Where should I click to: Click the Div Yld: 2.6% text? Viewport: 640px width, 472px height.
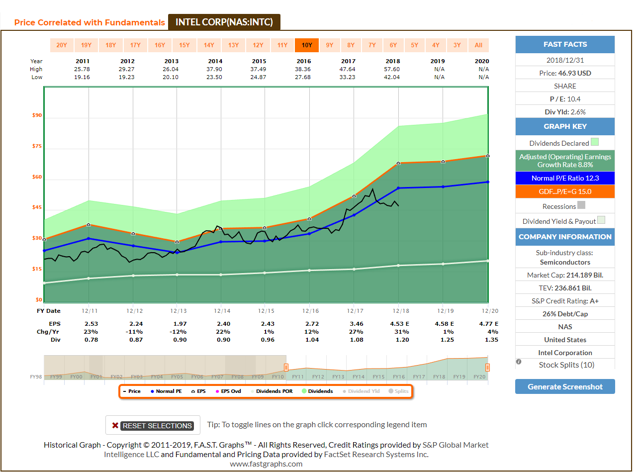565,112
